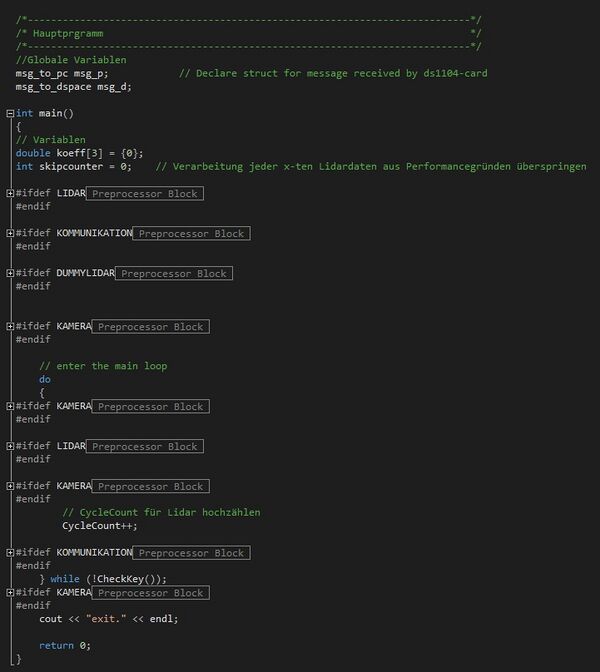The height and width of the screenshot is (672, 600).
Task: Expand the first #ifdef LIDAR block below skipcounter
Action: pos(9,193)
